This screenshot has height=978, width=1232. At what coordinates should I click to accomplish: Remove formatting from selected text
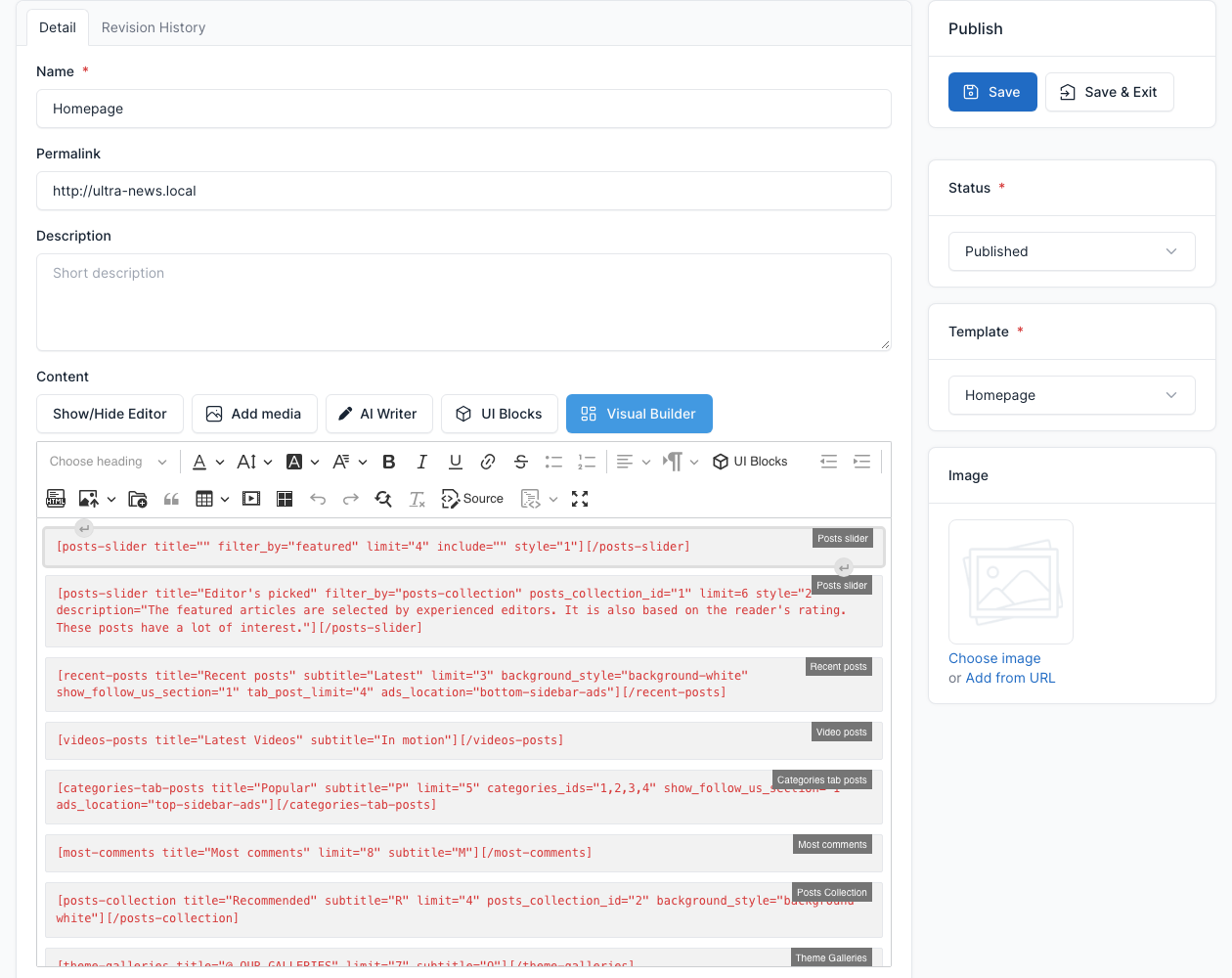pos(417,499)
